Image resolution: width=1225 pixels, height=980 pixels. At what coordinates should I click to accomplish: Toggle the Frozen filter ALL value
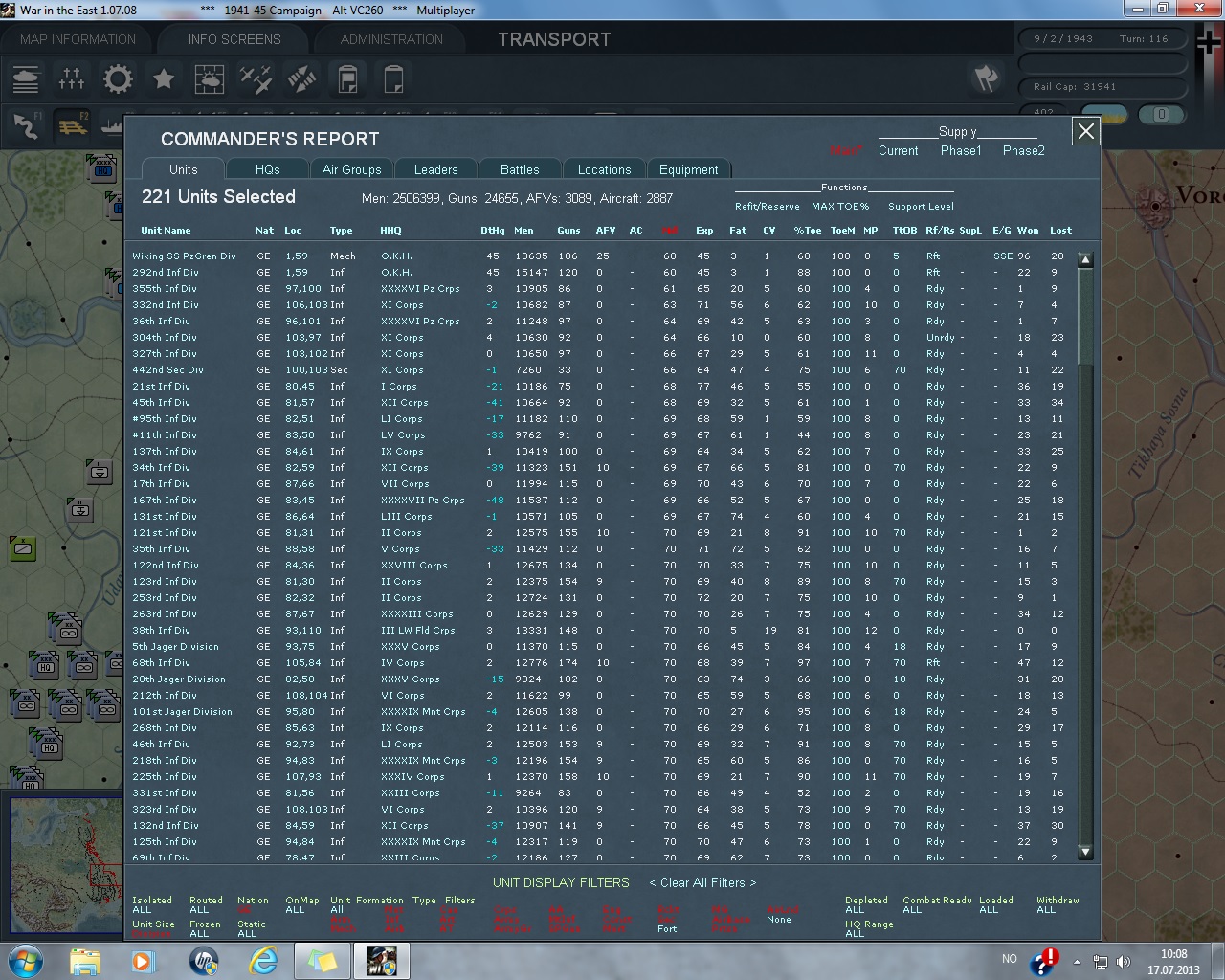pos(199,934)
